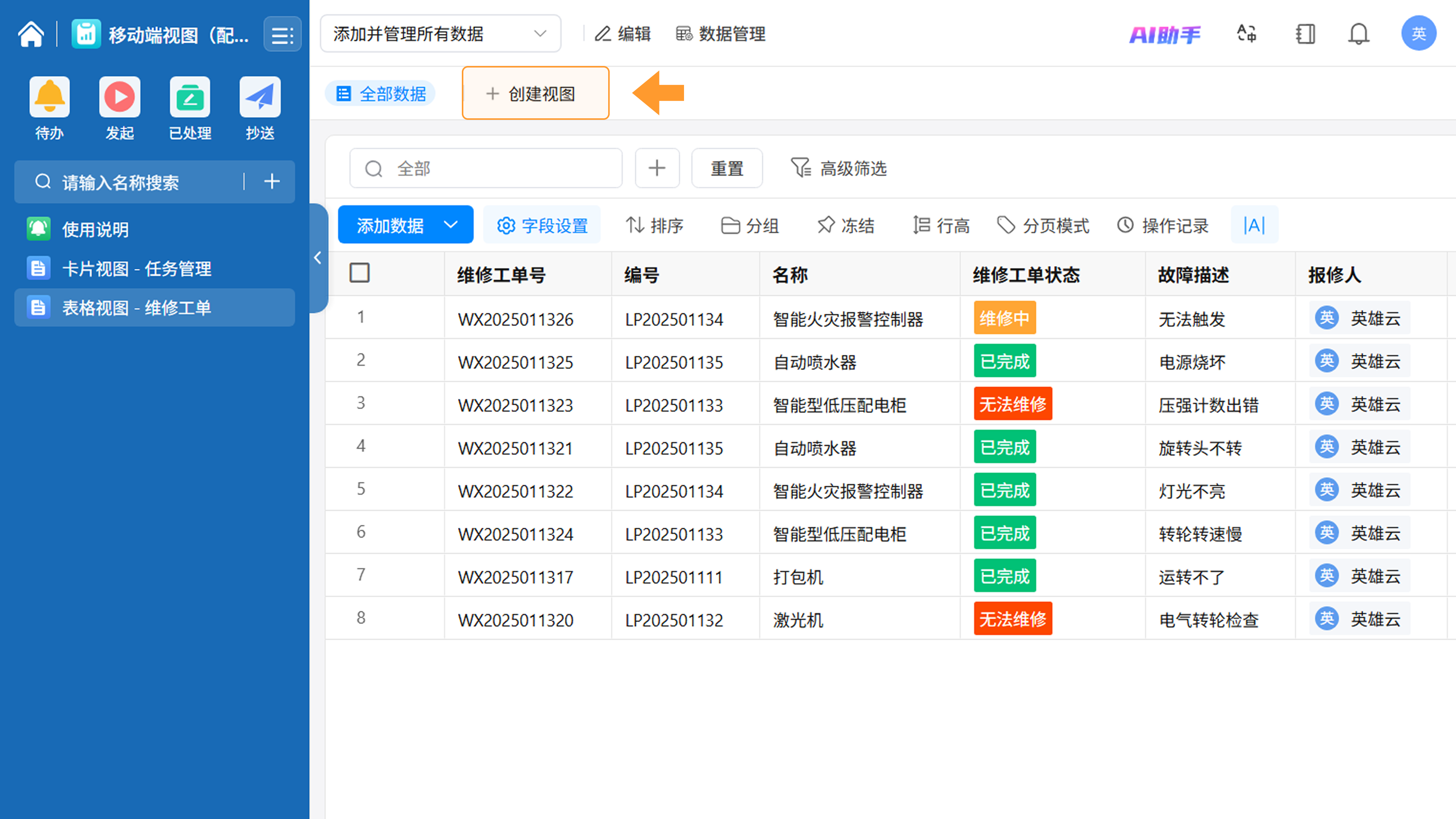
Task: Check the select-all header checkbox
Action: [x=359, y=273]
